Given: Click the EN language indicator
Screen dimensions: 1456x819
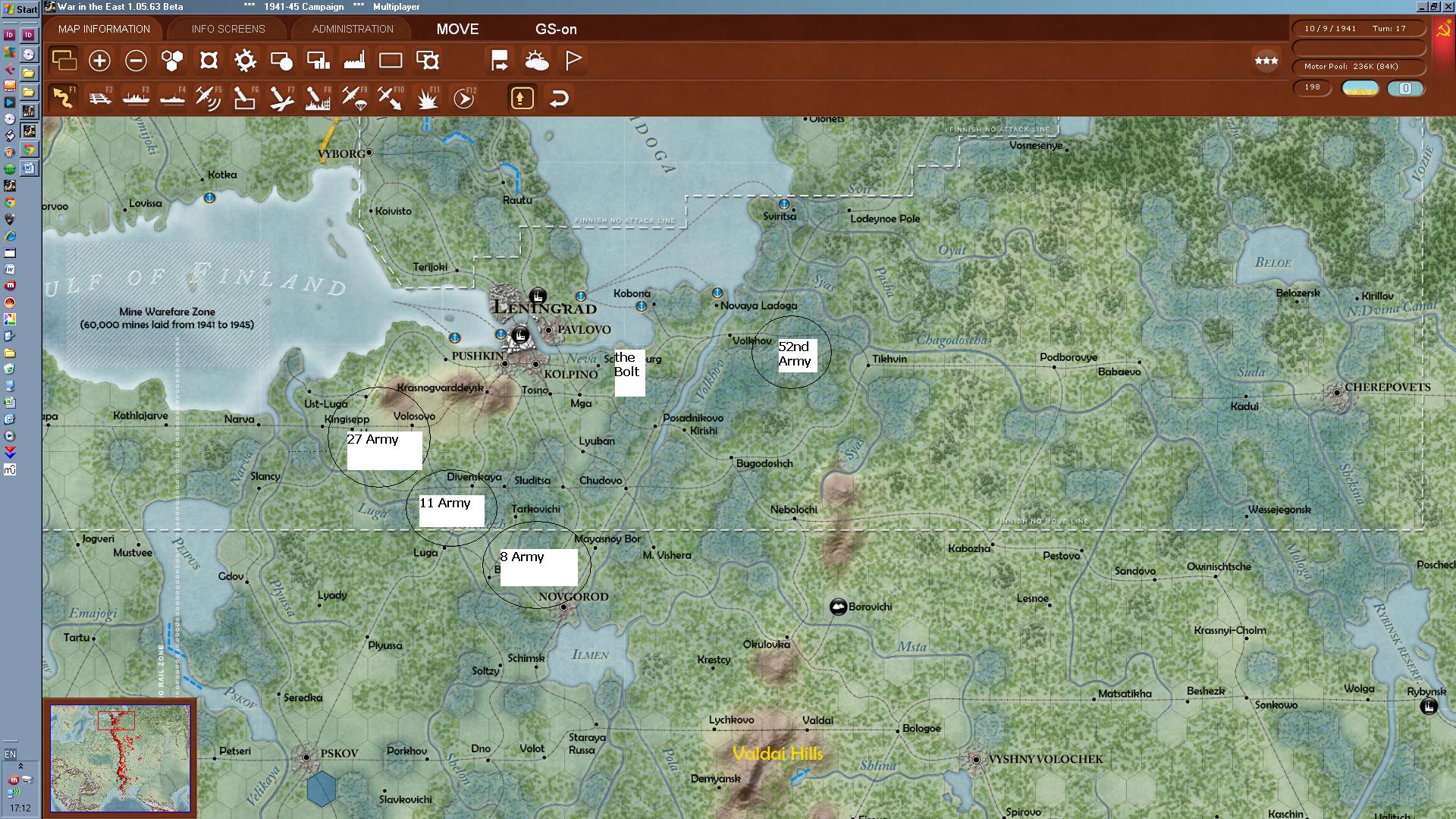Looking at the screenshot, I should point(10,754).
